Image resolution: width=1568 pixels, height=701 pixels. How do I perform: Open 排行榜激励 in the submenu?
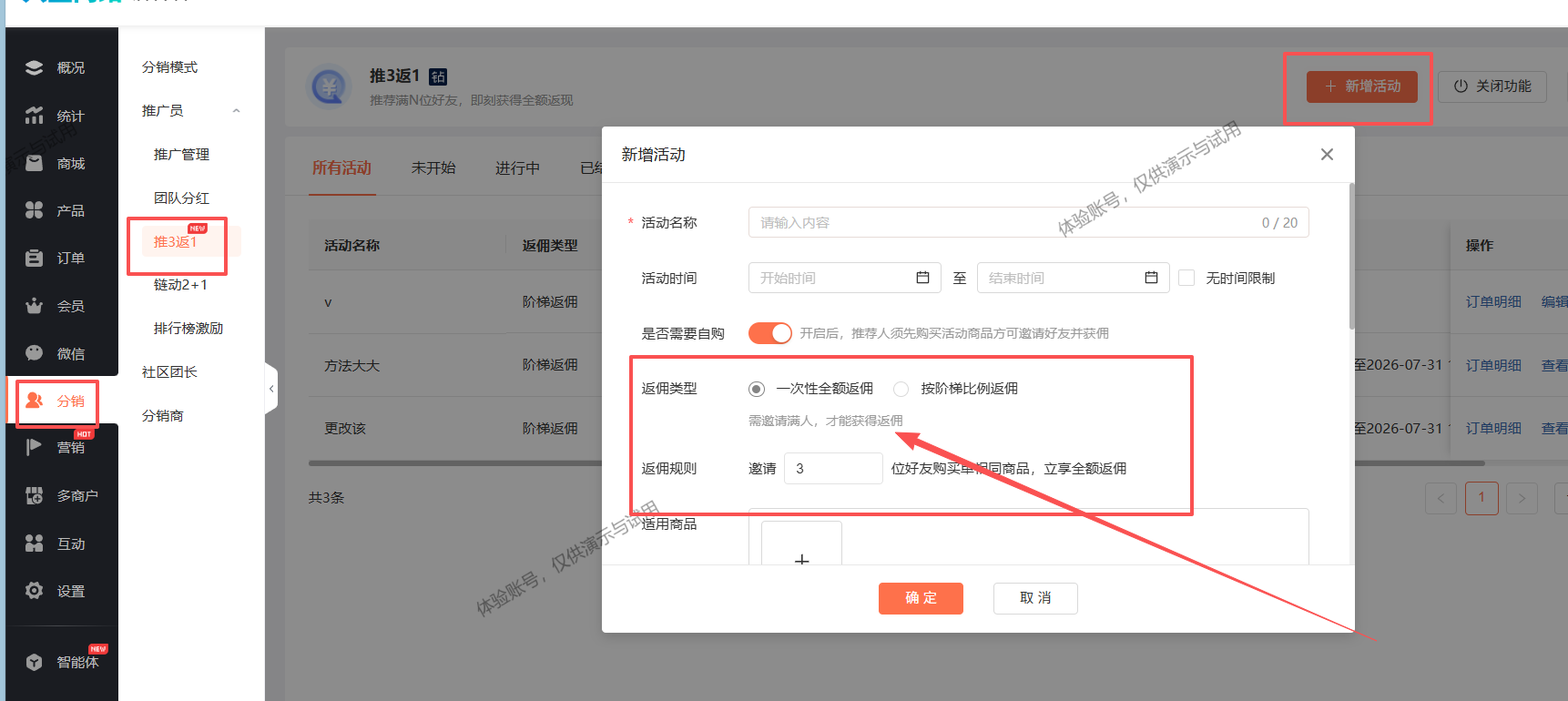pos(188,329)
